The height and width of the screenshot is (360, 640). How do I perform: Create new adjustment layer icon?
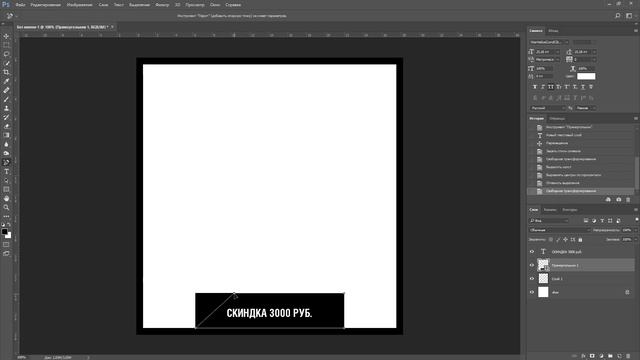point(601,356)
